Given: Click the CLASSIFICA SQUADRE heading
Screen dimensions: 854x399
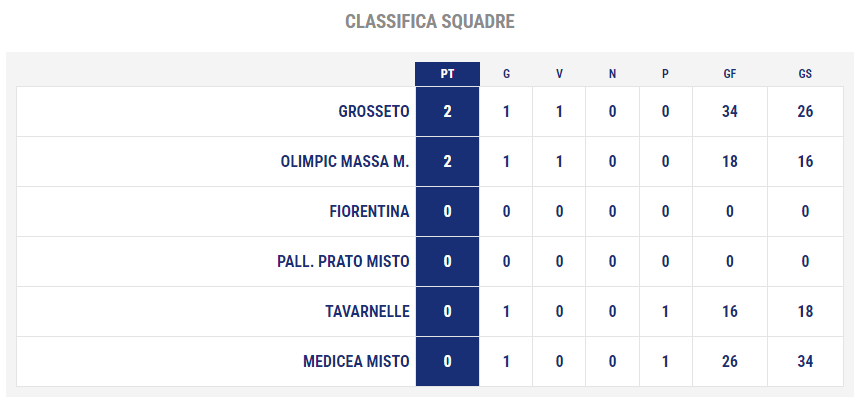Looking at the screenshot, I should point(430,21).
